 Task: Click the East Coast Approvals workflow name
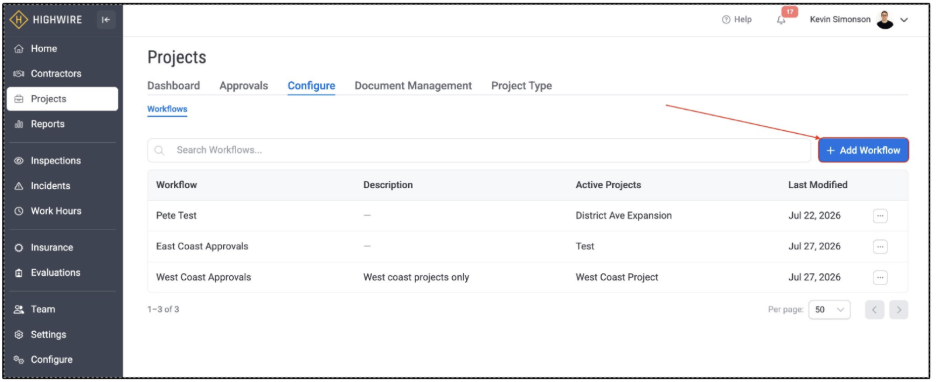point(202,247)
